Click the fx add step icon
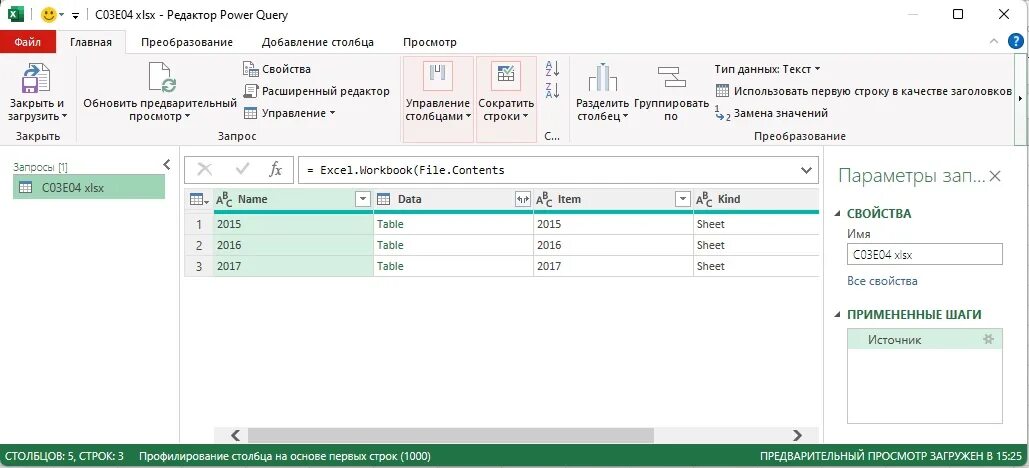Viewport: 1029px width, 468px height. (x=276, y=170)
